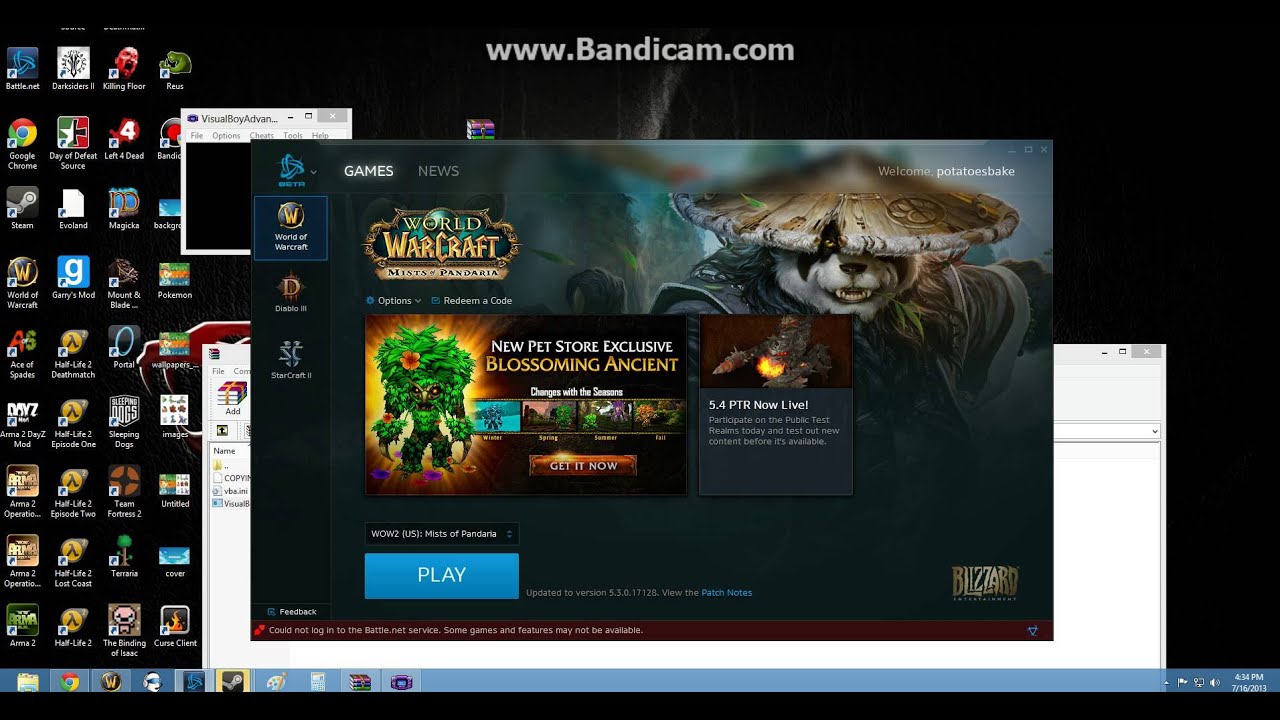
Task: Open the Steam desktop shortcut
Action: pos(22,208)
